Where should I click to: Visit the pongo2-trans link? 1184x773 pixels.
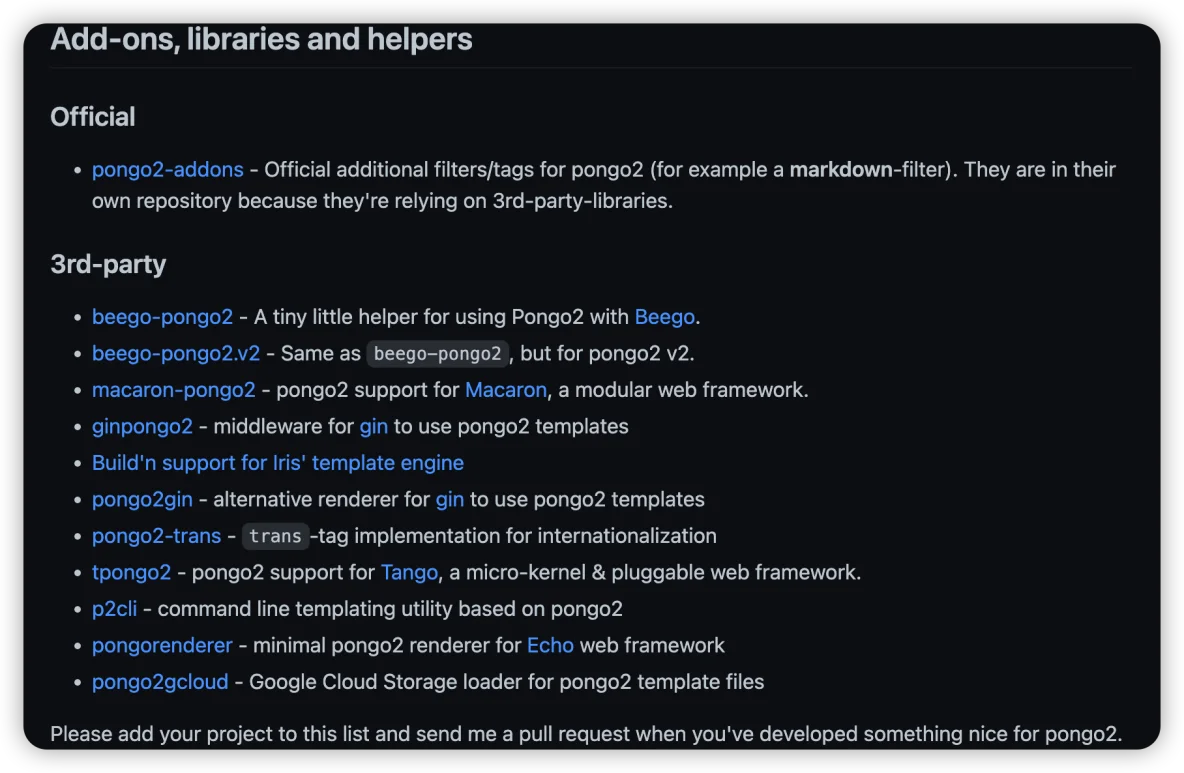pos(156,536)
